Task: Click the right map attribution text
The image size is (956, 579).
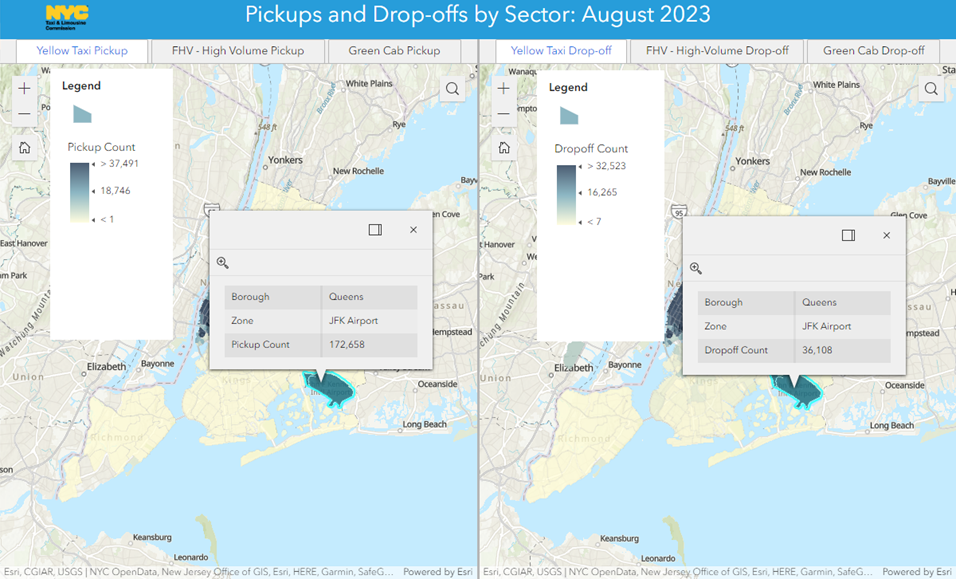Action: [x=678, y=572]
